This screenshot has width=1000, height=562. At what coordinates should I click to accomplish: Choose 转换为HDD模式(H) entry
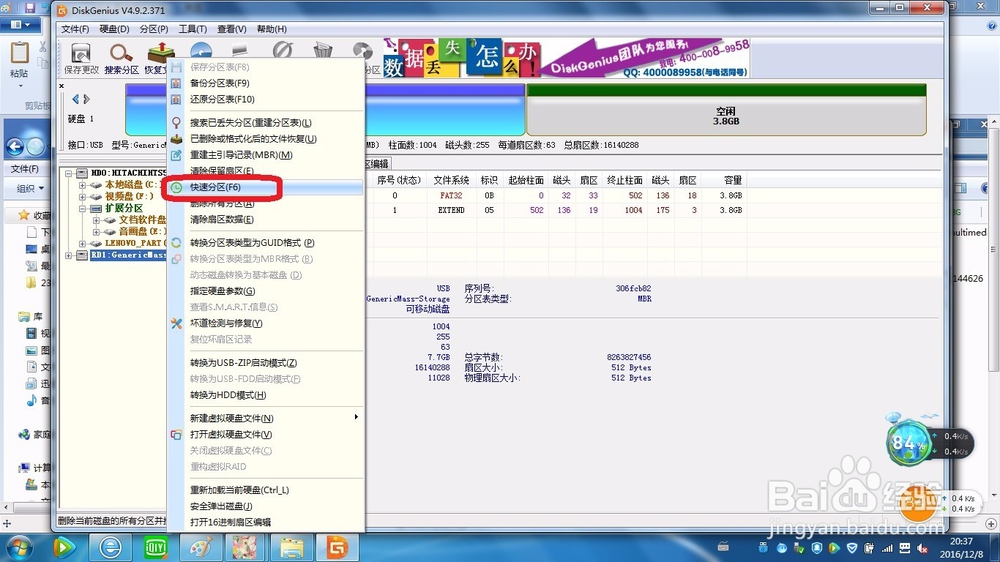point(266,395)
